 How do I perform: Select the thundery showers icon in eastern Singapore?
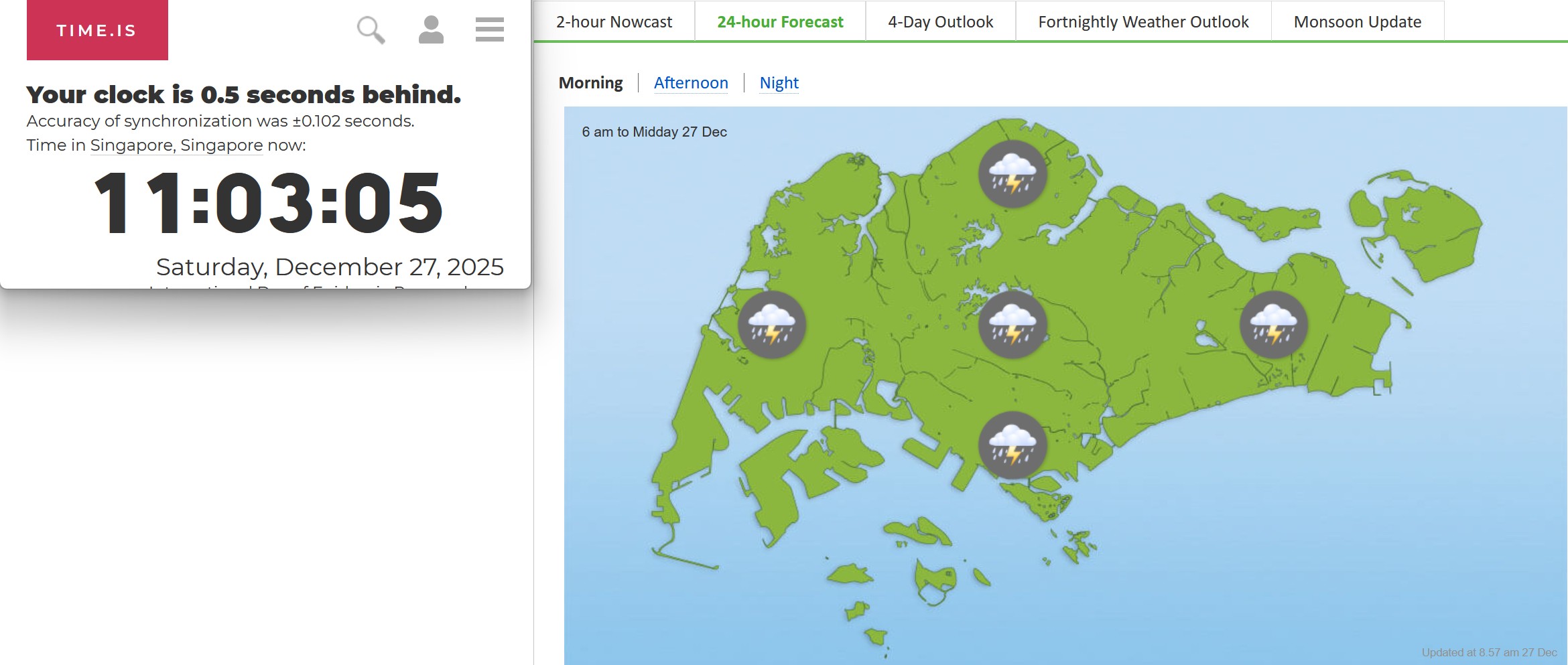(x=1273, y=325)
